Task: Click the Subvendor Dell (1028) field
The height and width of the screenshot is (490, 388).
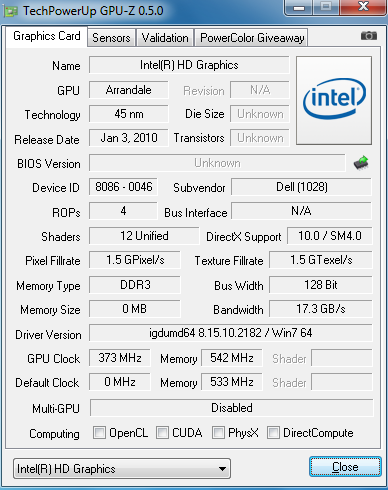Action: pyautogui.click(x=302, y=187)
